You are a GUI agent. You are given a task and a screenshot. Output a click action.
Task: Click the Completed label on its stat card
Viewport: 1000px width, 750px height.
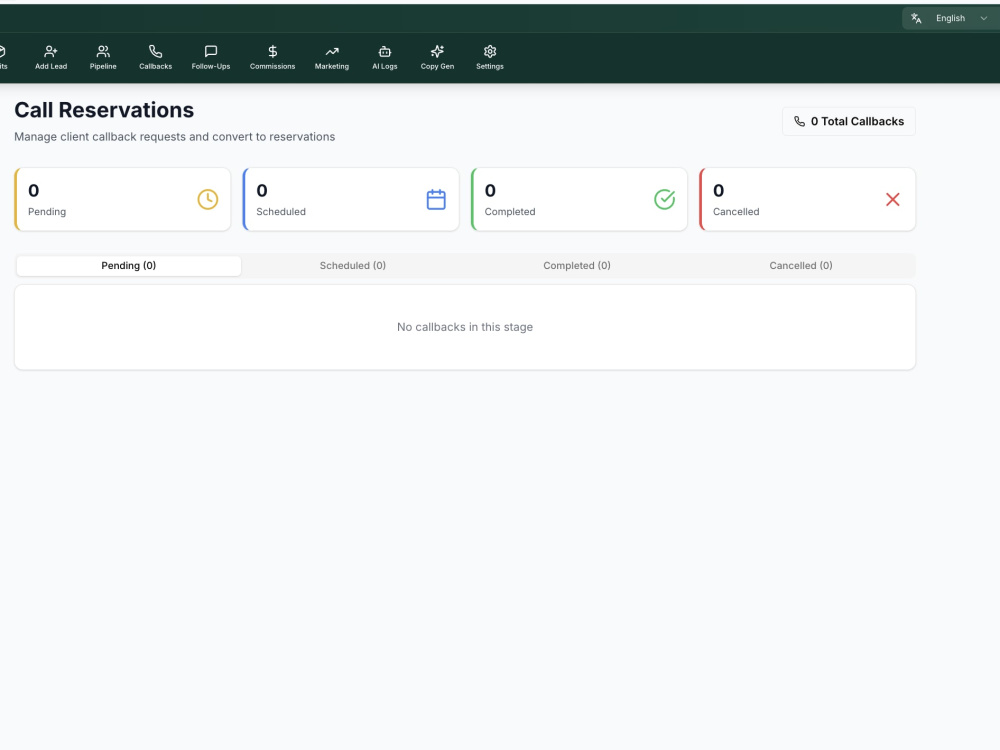510,212
